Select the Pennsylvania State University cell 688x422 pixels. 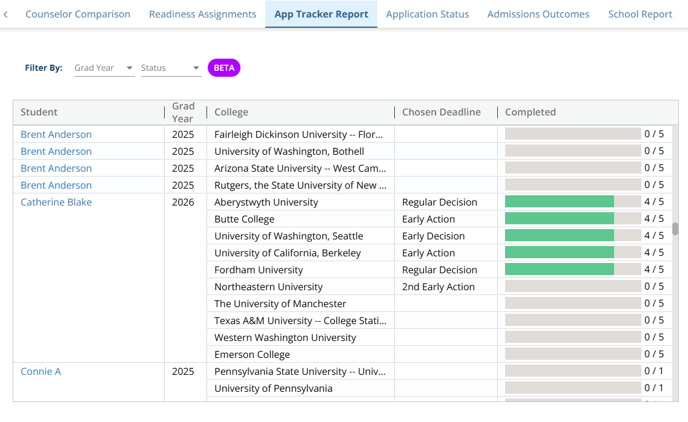[x=301, y=372]
